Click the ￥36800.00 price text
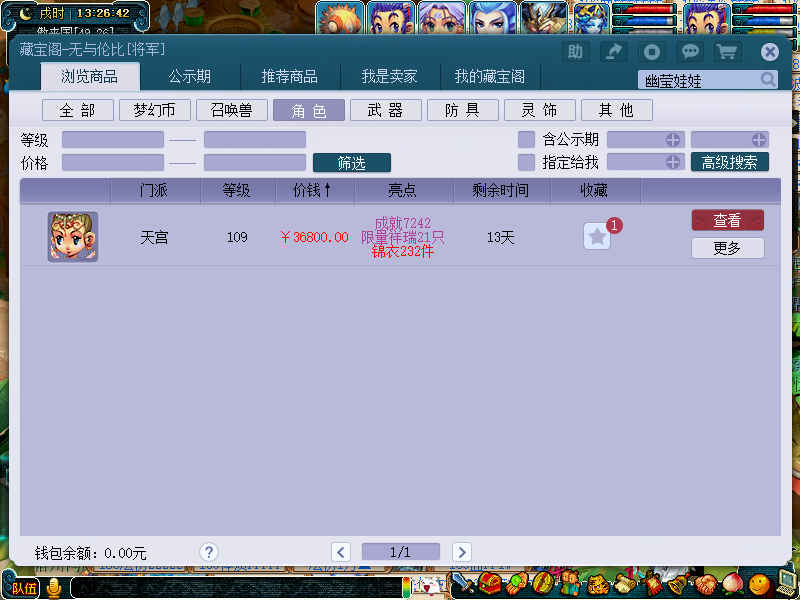 click(314, 237)
